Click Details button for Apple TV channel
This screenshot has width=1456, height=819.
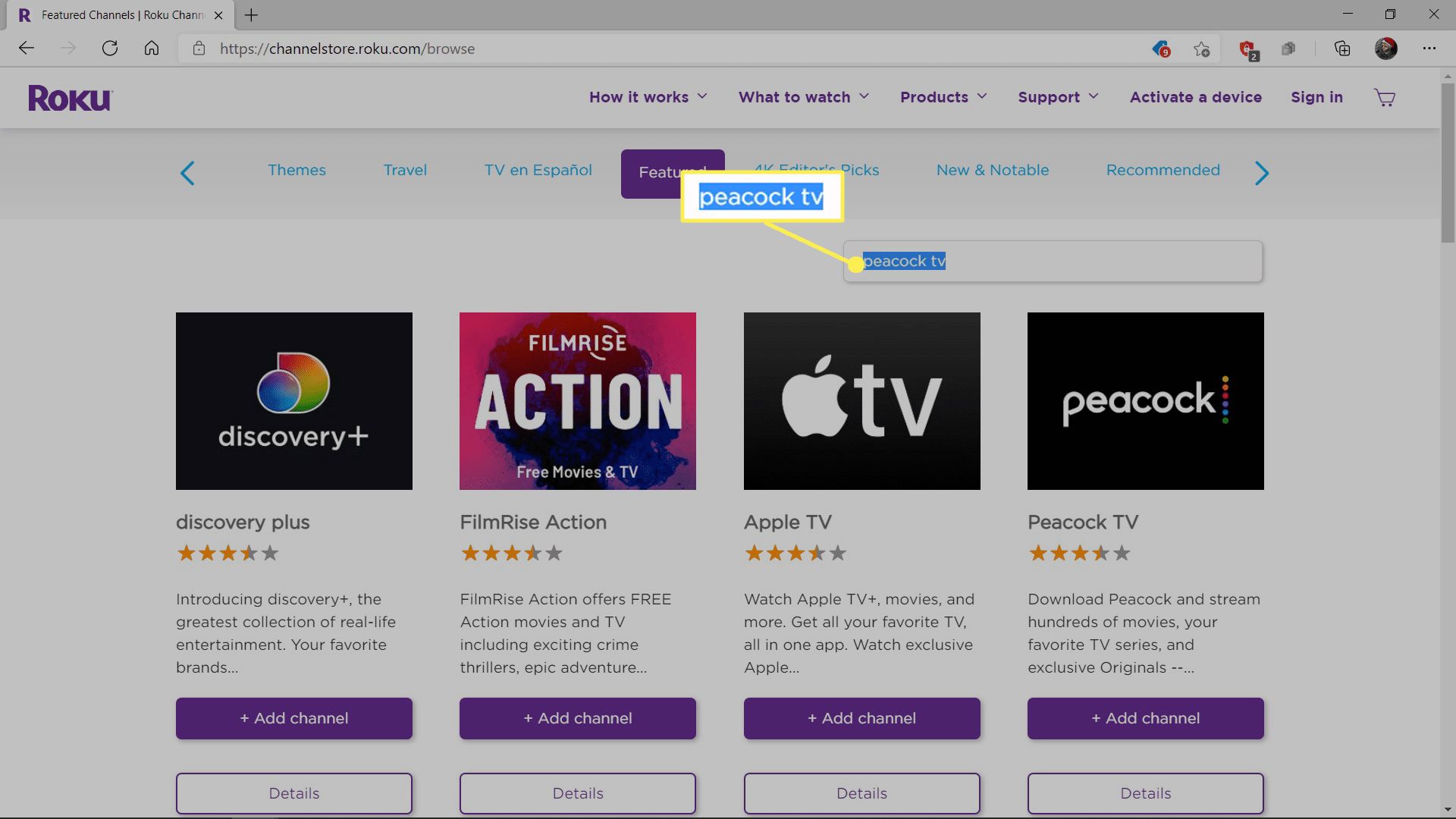pyautogui.click(x=862, y=793)
